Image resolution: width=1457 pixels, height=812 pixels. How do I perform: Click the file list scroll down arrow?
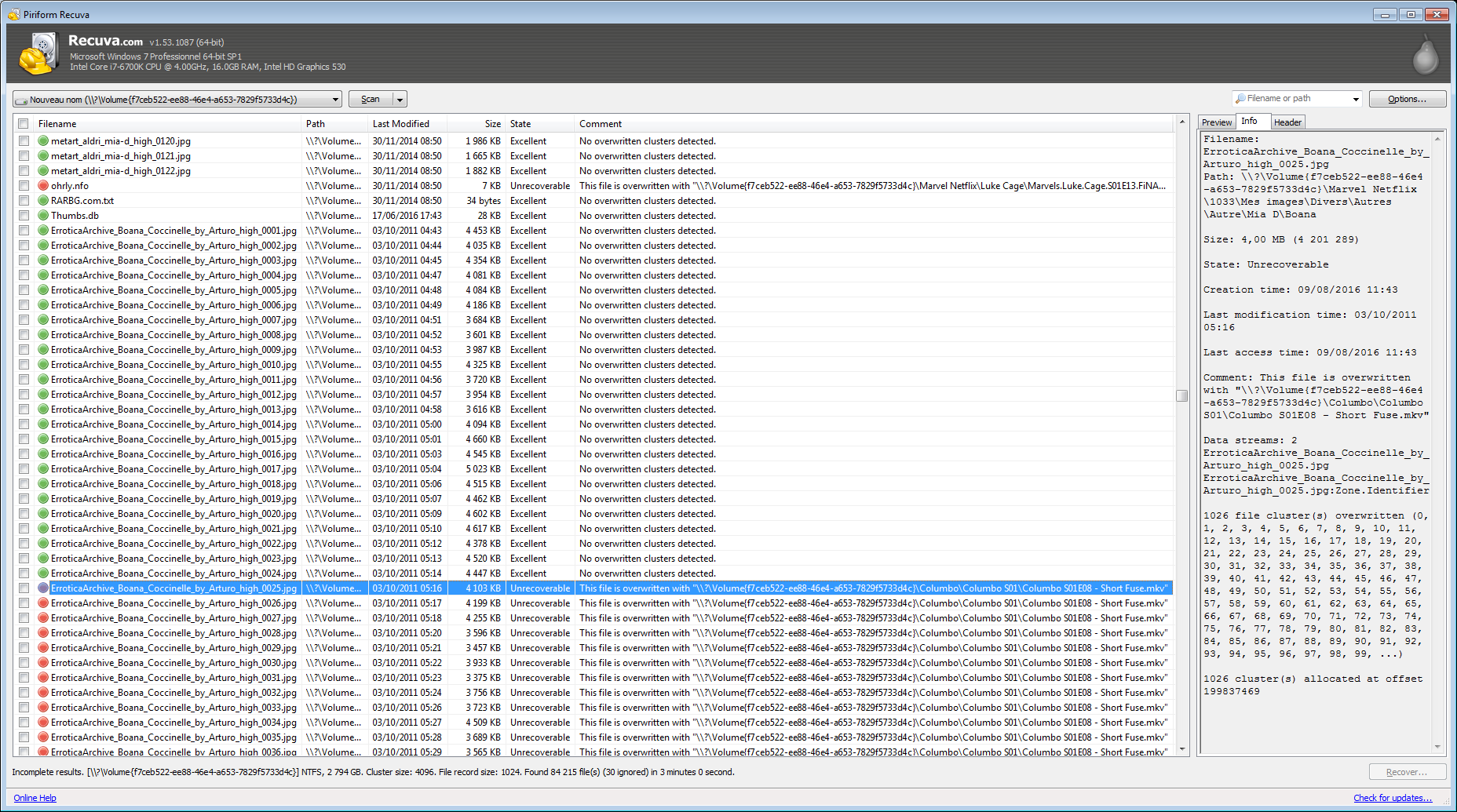[1181, 749]
